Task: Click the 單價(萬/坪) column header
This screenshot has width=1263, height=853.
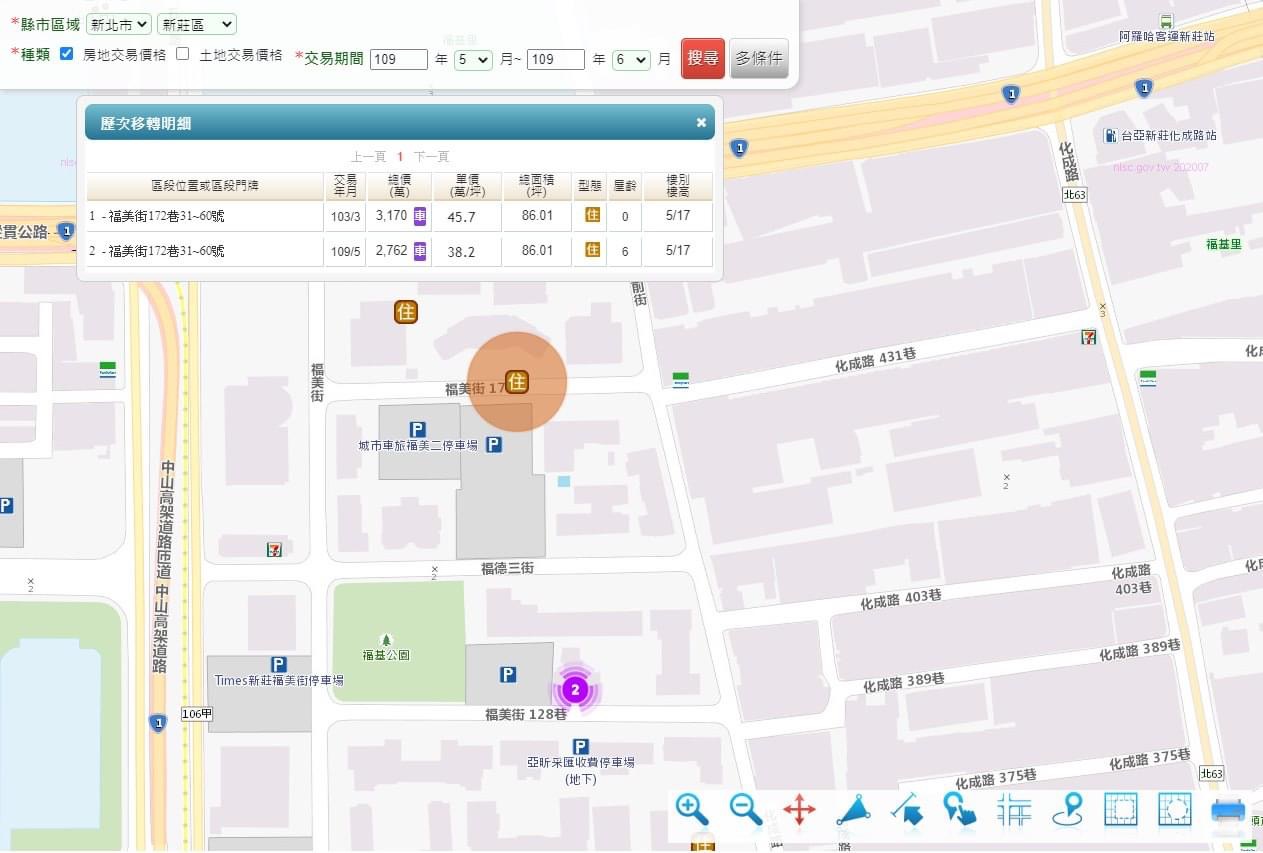Action: (467, 186)
